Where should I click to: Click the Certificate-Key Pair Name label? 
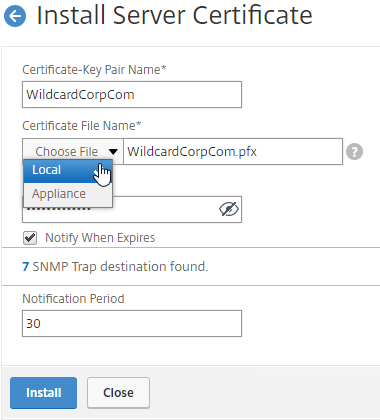click(94, 70)
